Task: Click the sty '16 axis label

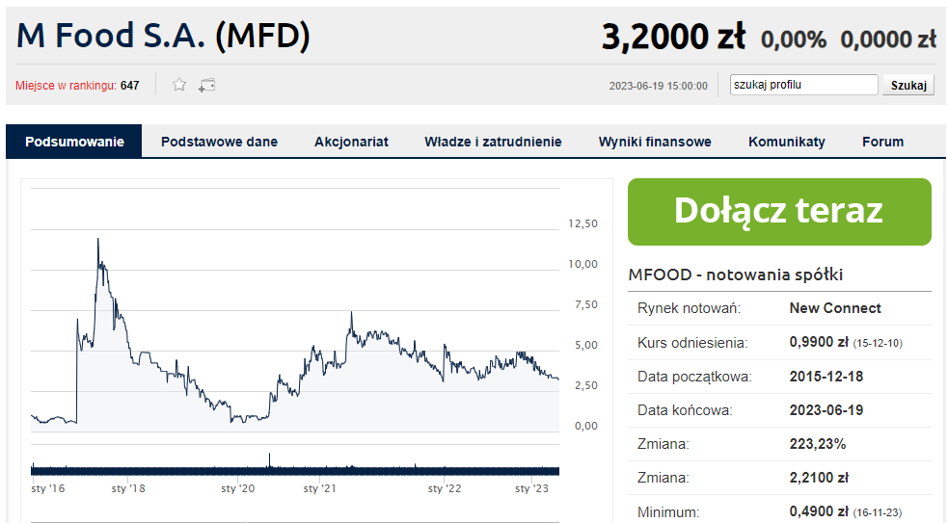Action: pos(48,488)
